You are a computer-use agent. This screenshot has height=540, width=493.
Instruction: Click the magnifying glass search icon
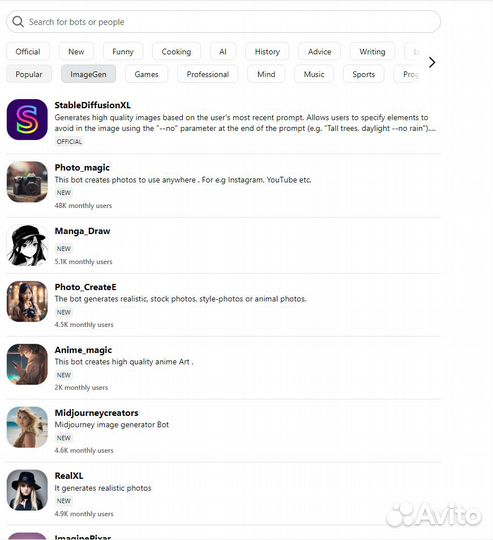point(18,22)
